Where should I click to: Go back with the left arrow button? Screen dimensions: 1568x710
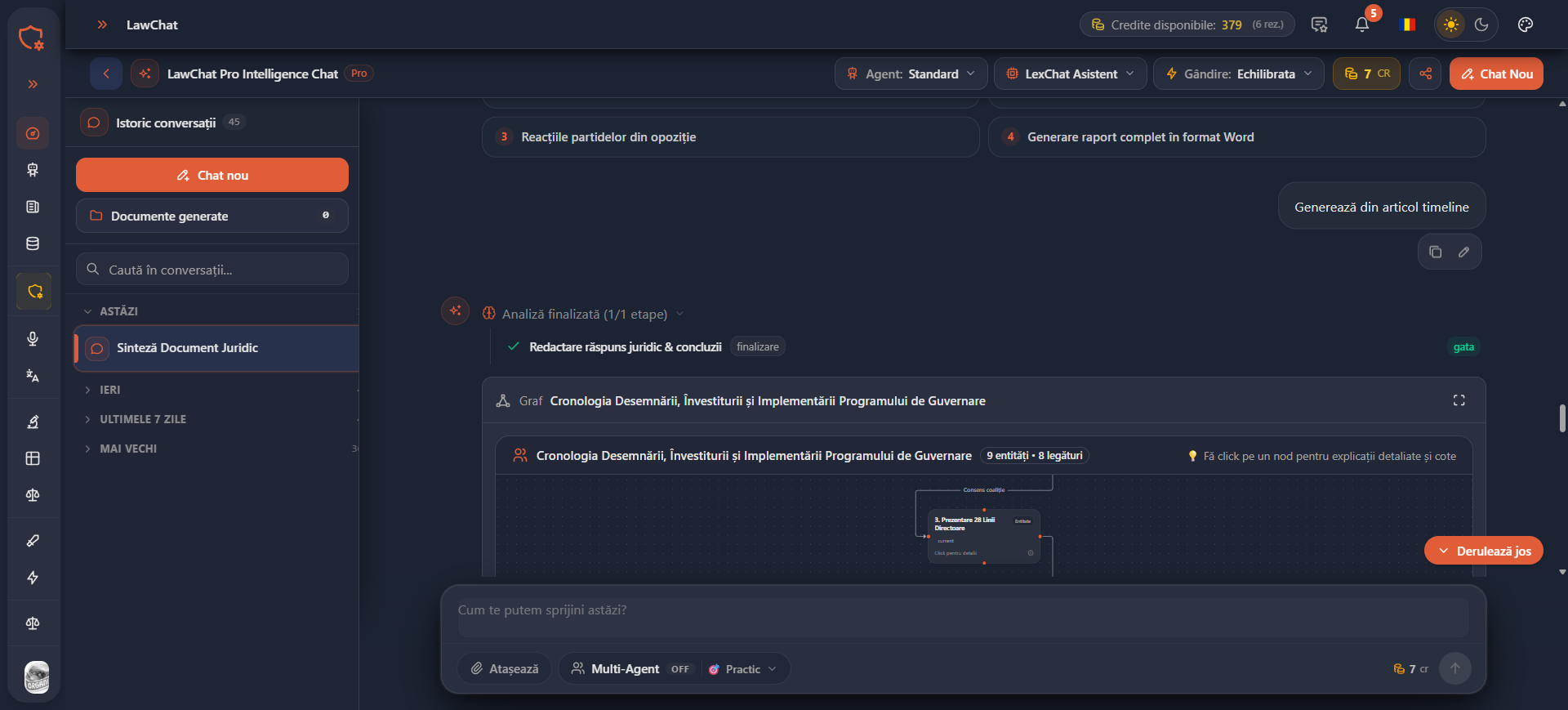pyautogui.click(x=106, y=74)
